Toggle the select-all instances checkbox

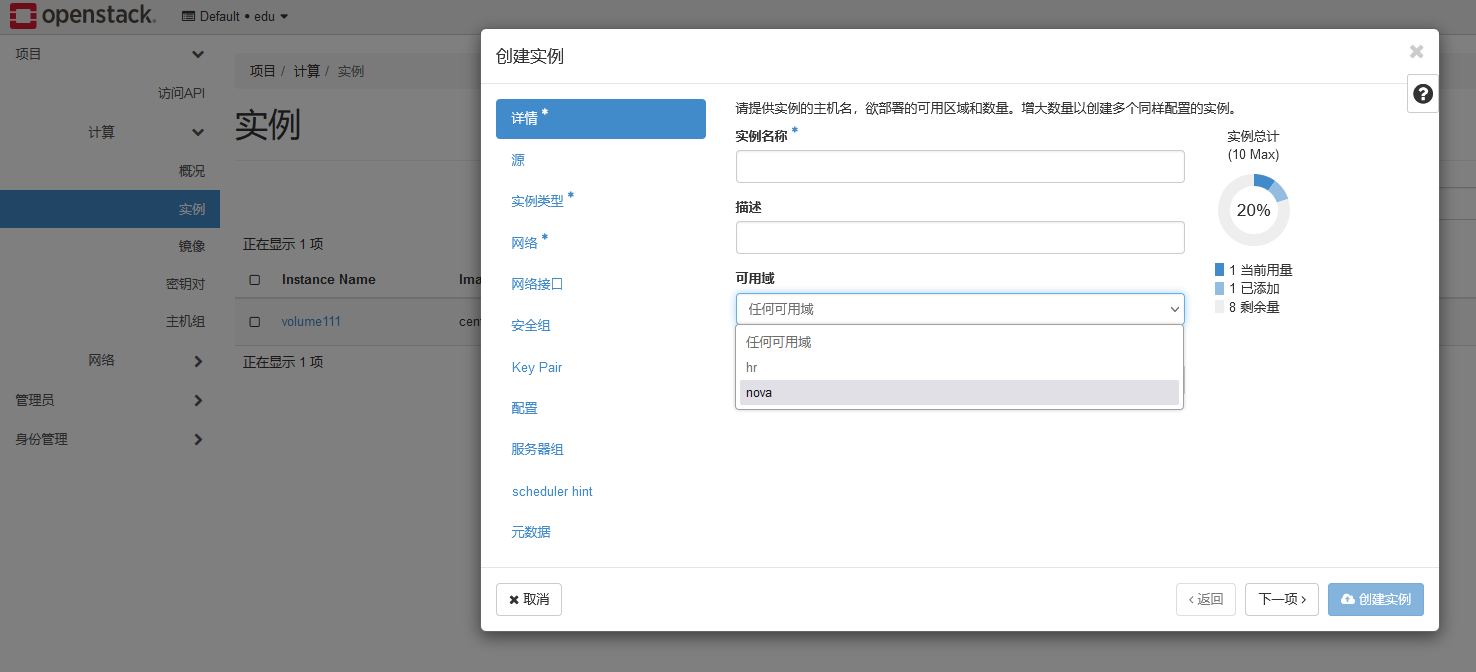pos(255,280)
